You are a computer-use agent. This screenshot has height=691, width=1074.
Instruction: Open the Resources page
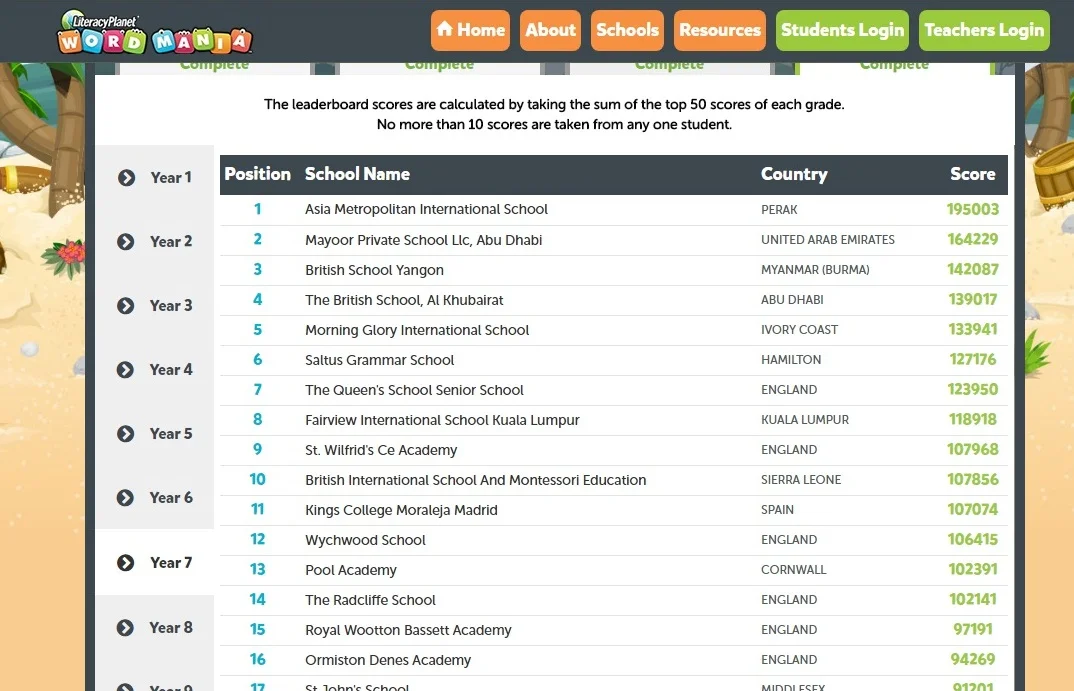[720, 30]
